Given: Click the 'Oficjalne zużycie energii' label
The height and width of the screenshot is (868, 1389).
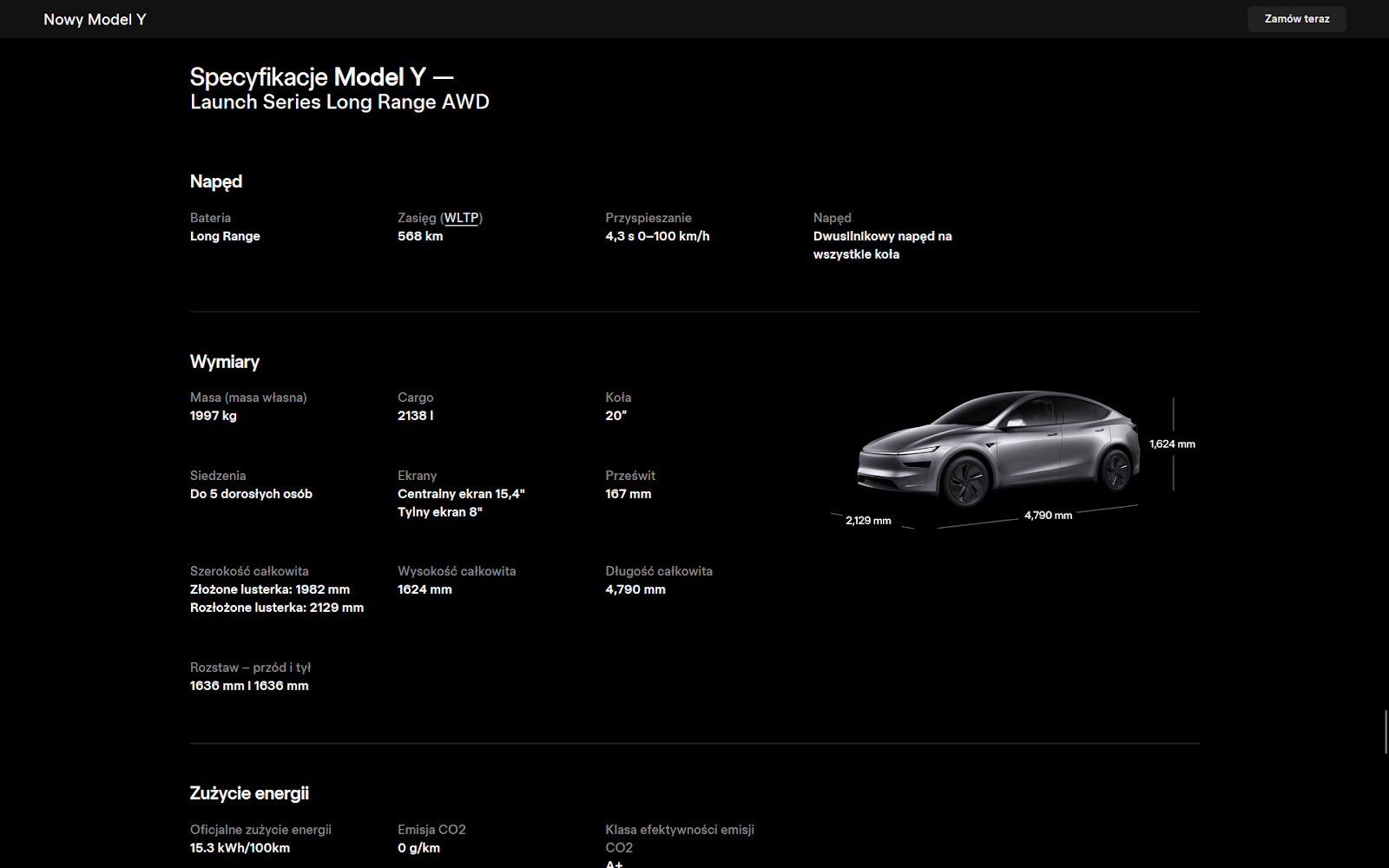Looking at the screenshot, I should (x=260, y=830).
